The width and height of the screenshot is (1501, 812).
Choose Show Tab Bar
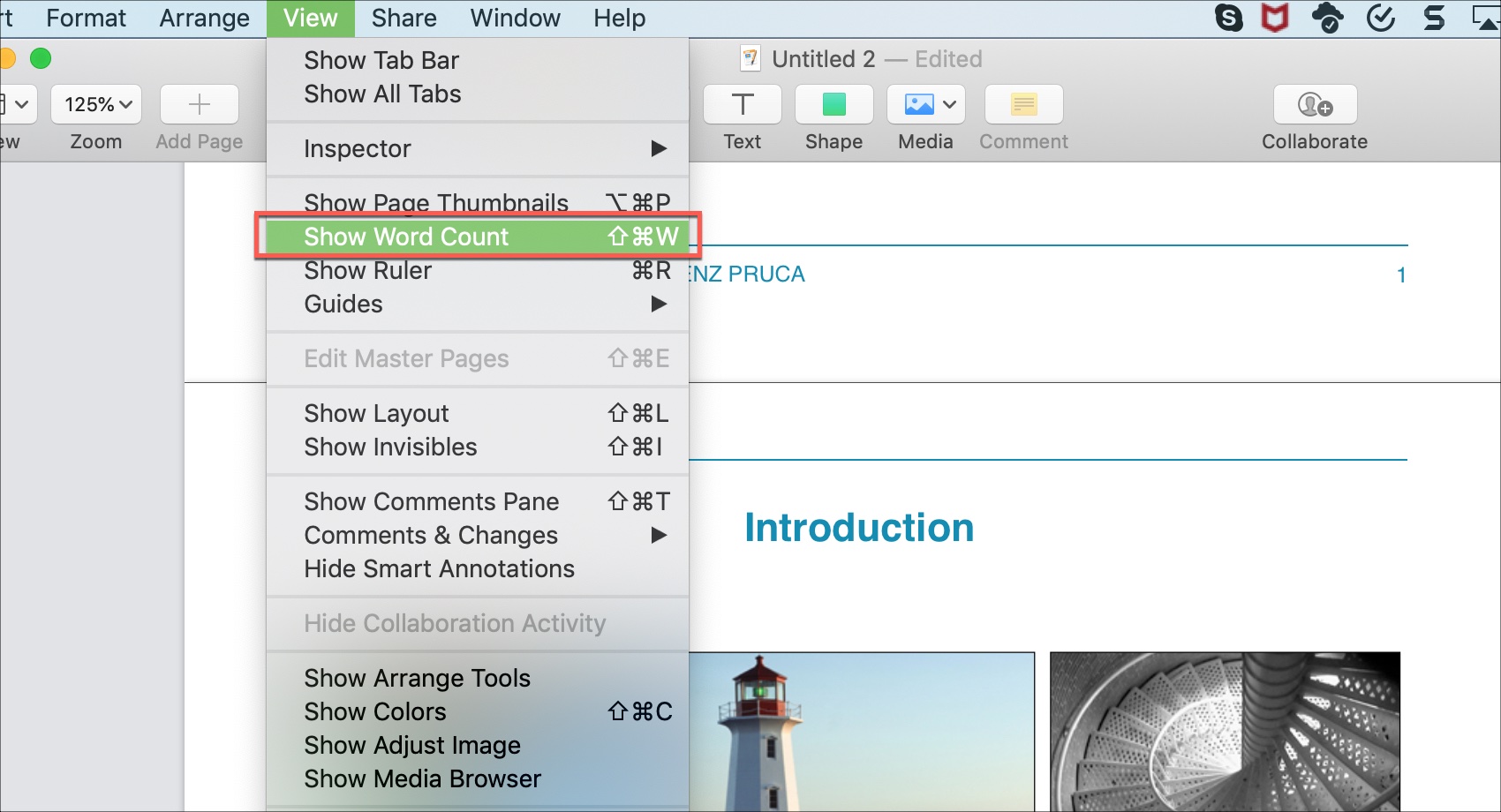pyautogui.click(x=478, y=60)
